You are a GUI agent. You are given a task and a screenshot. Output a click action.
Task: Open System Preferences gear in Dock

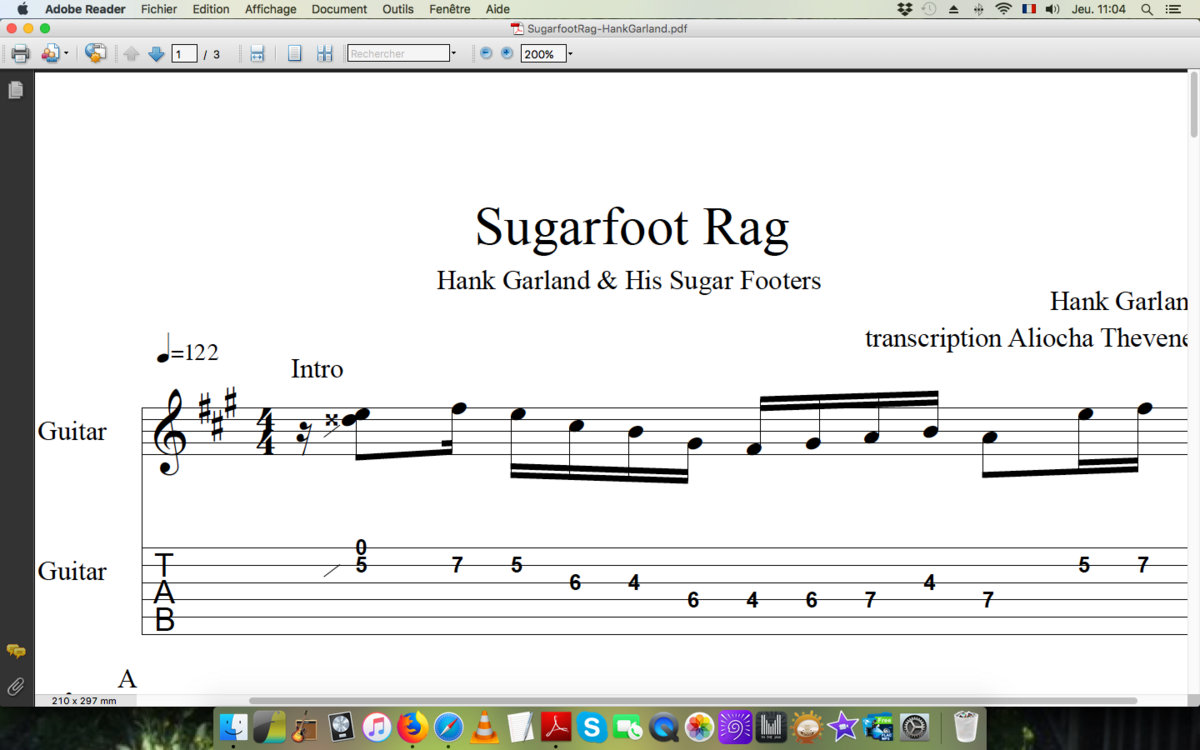[x=914, y=726]
